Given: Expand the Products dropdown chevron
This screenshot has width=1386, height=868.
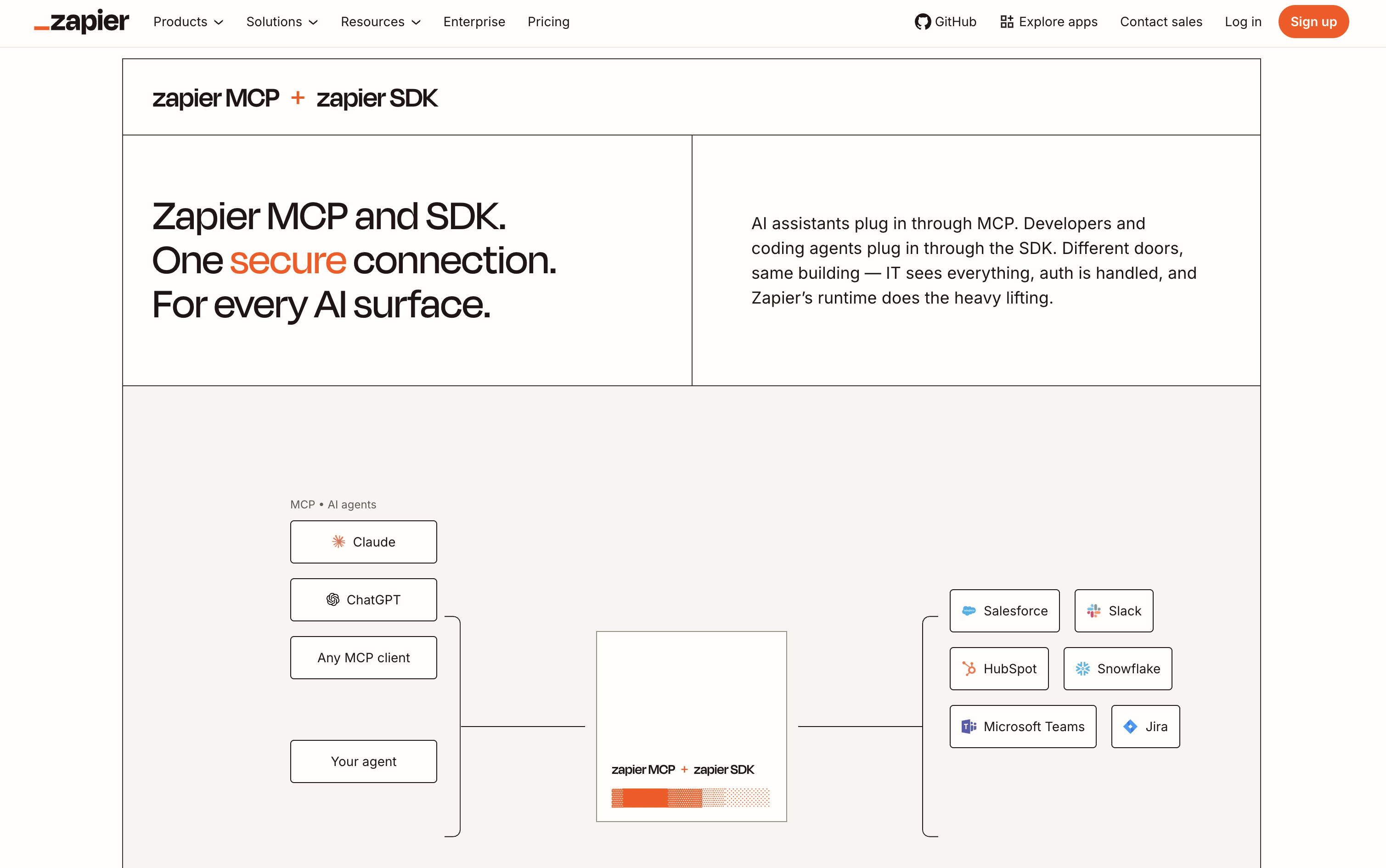Looking at the screenshot, I should (219, 23).
